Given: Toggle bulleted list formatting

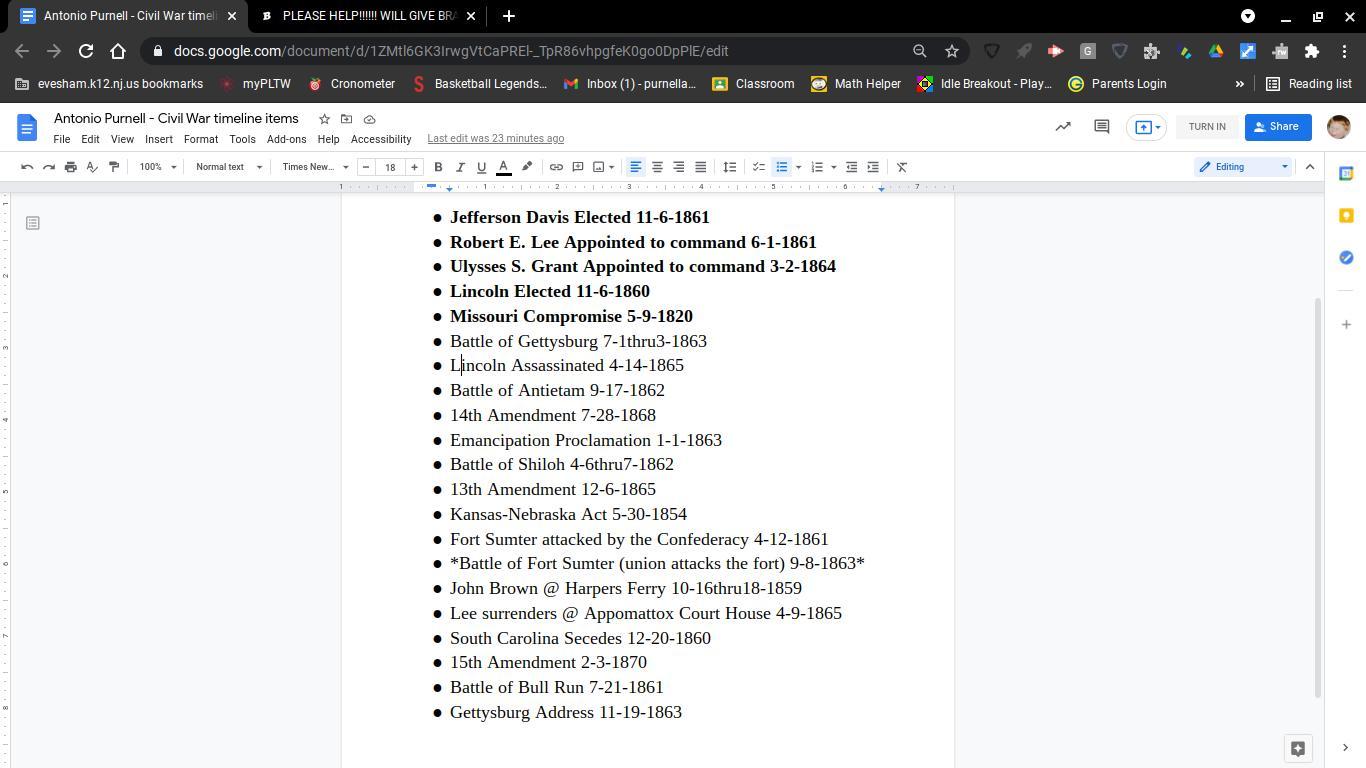Looking at the screenshot, I should (x=782, y=167).
